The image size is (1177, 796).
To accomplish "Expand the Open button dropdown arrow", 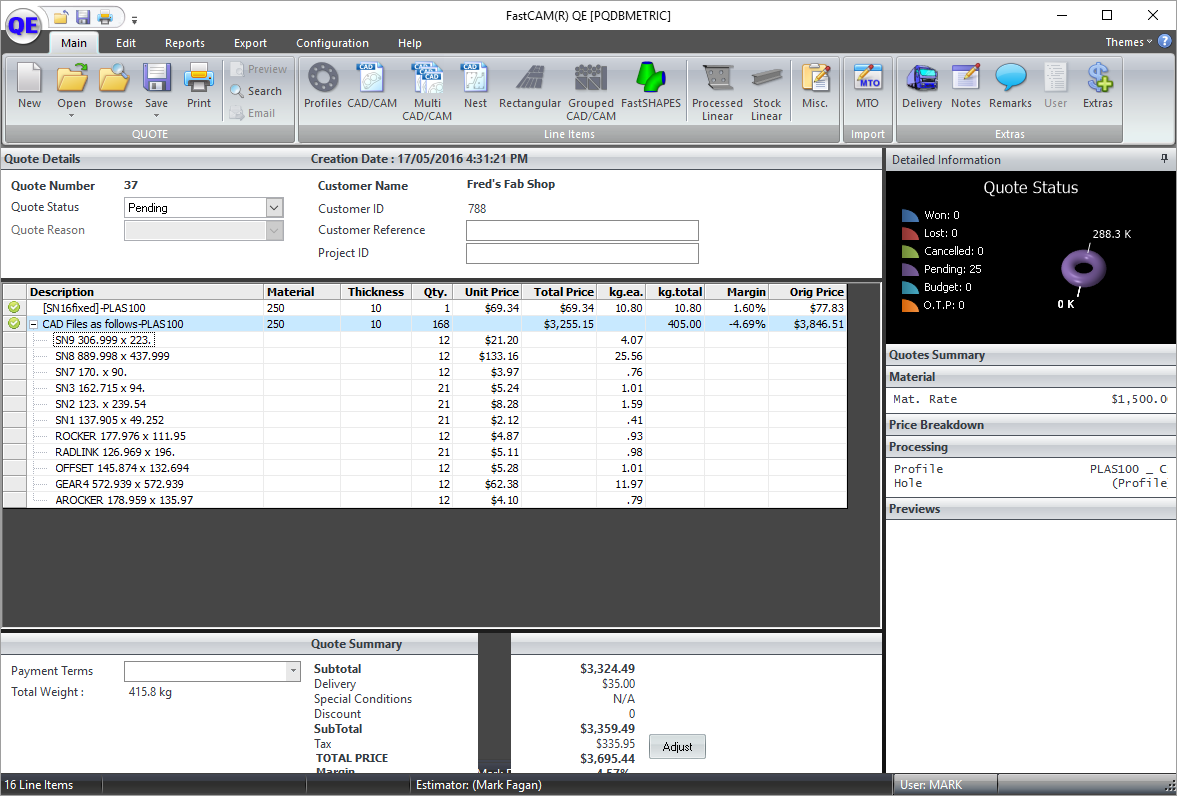I will [71, 116].
